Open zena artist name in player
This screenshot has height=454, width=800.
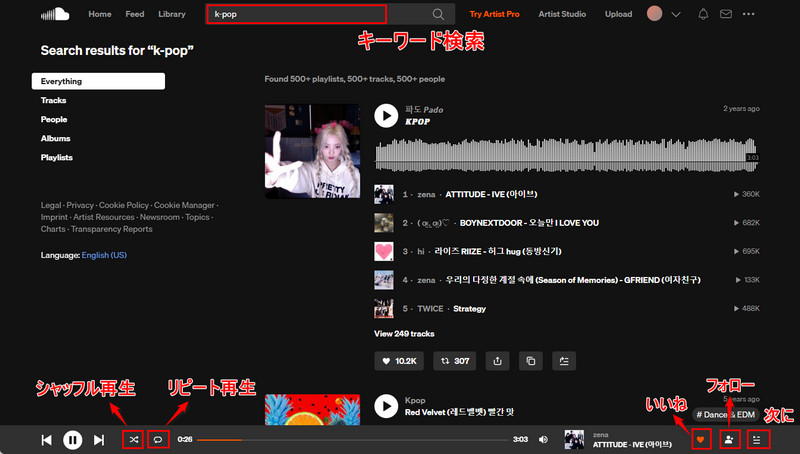[x=601, y=435]
